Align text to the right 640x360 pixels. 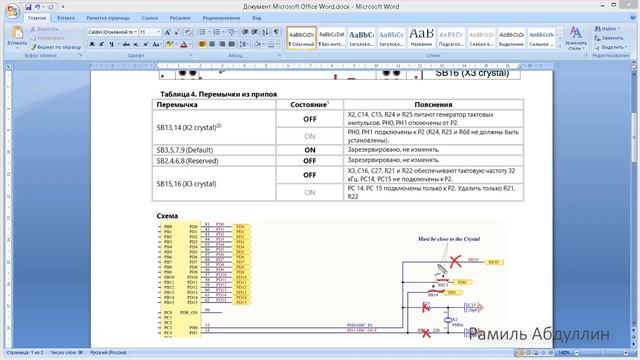(x=222, y=44)
